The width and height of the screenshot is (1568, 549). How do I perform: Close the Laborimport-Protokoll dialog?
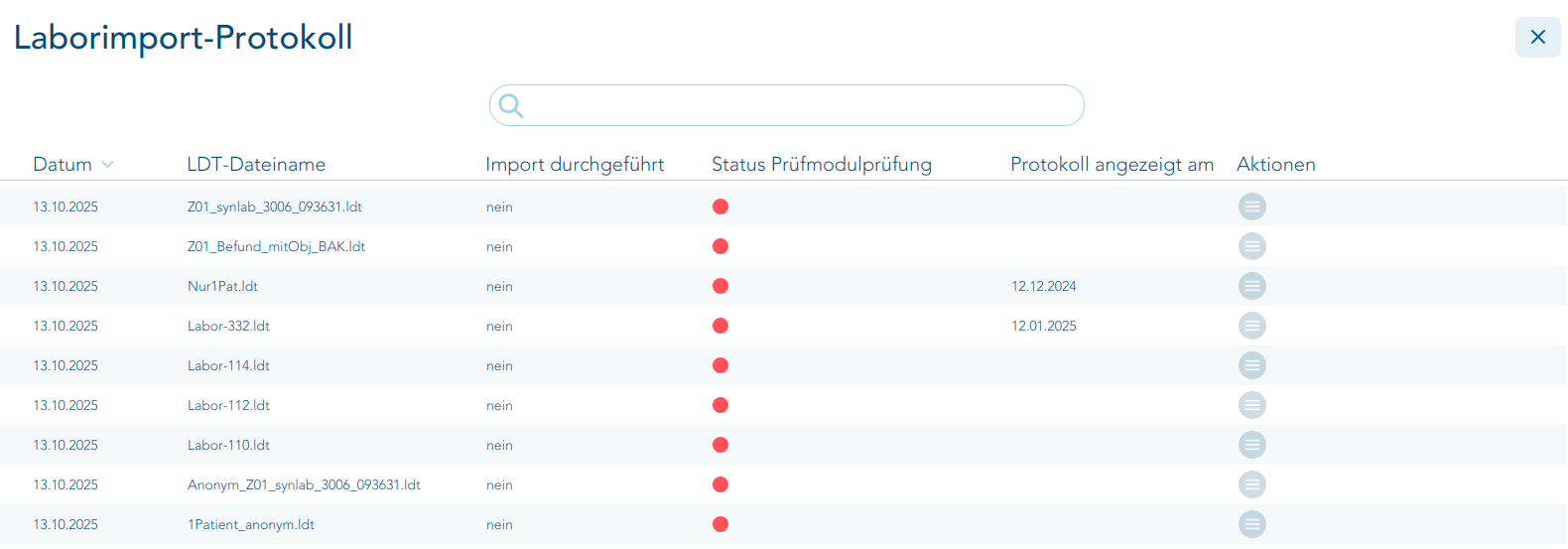coord(1537,37)
